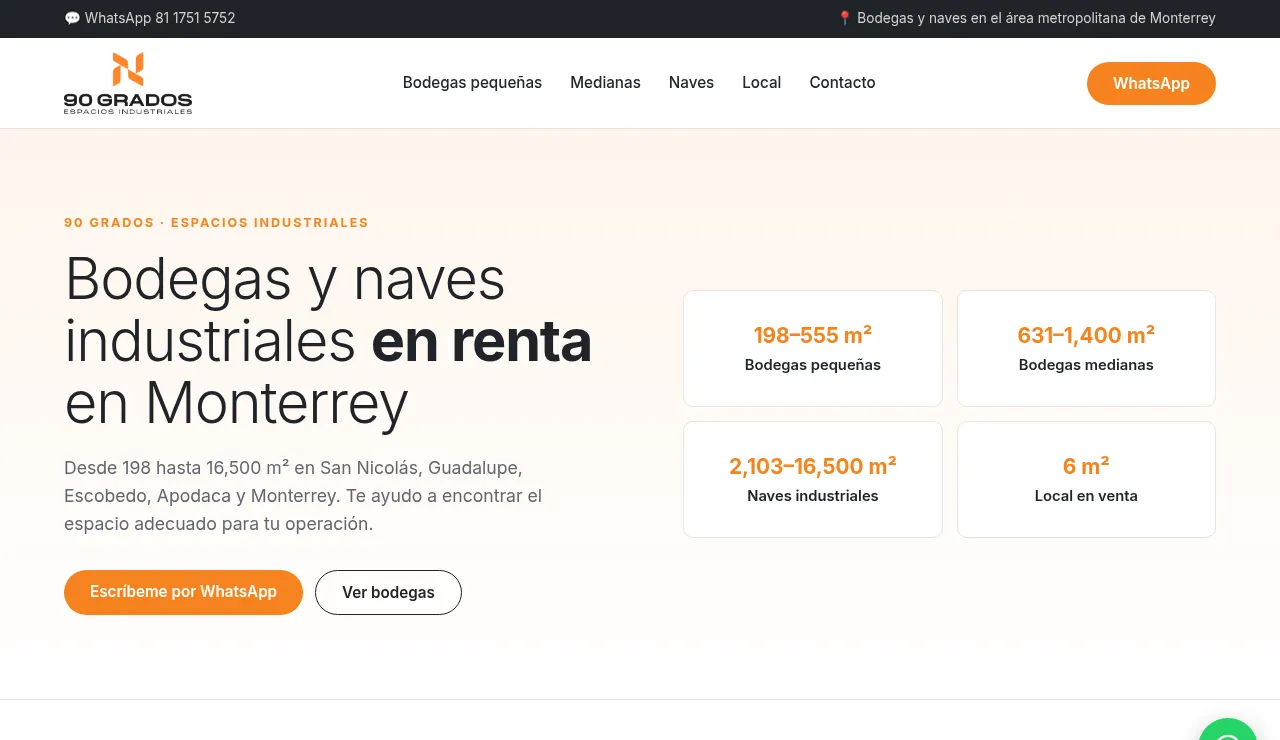Image resolution: width=1280 pixels, height=740 pixels.
Task: Select the 631–1,400 m² Bodegas medianas card
Action: 1086,348
